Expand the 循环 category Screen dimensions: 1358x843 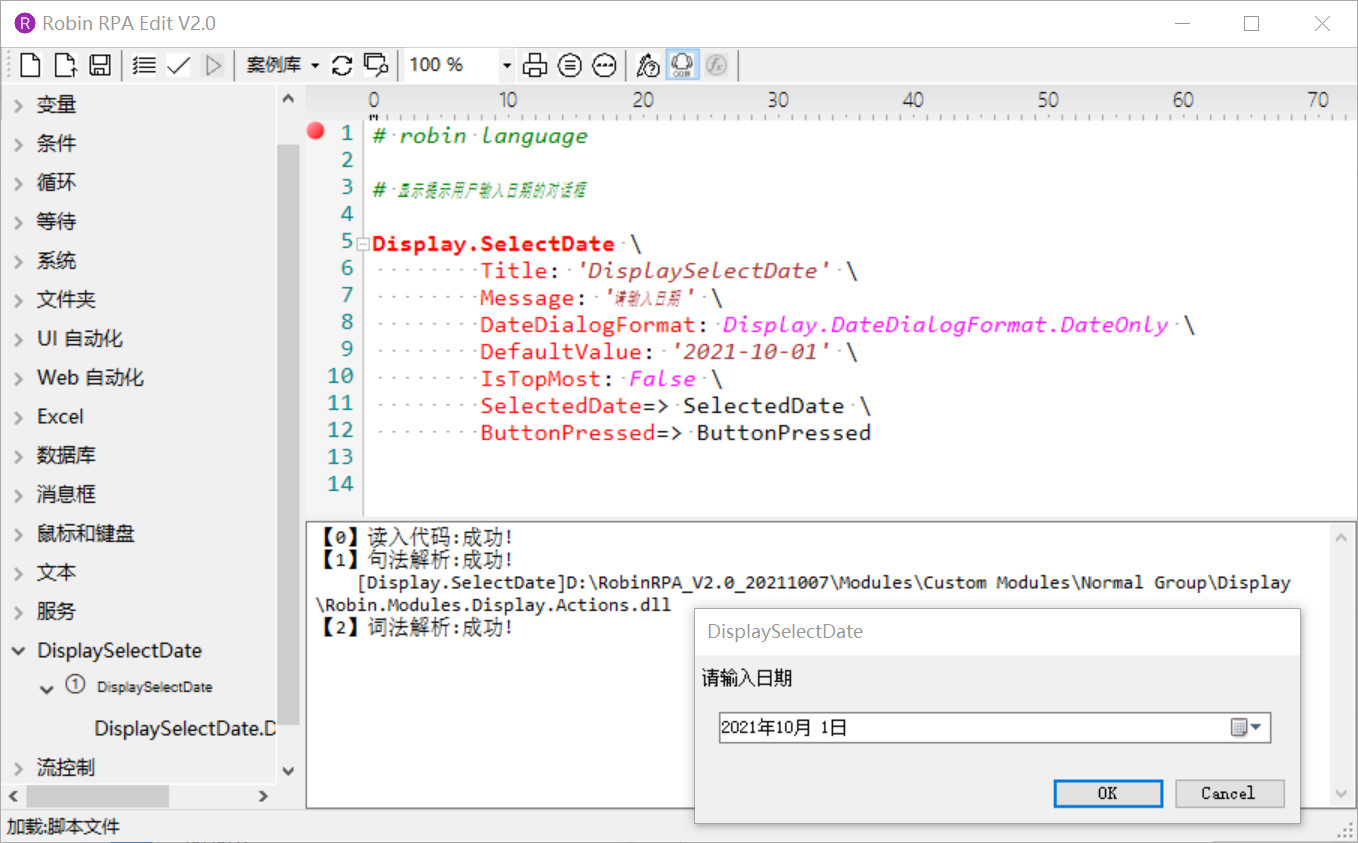18,183
